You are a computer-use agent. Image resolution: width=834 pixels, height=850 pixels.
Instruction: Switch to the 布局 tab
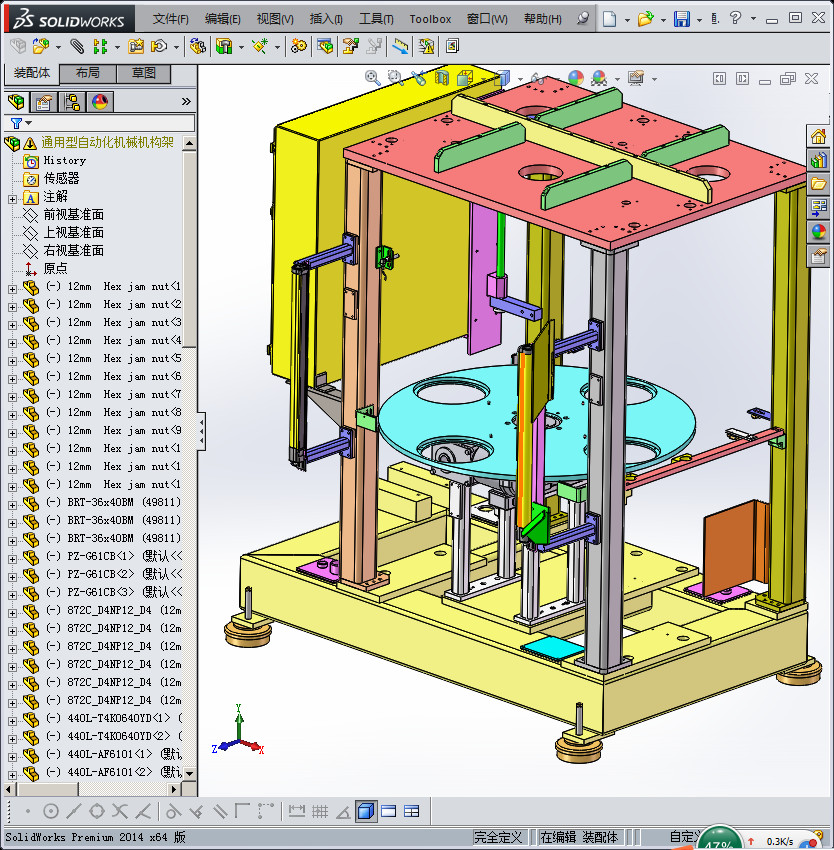click(87, 73)
